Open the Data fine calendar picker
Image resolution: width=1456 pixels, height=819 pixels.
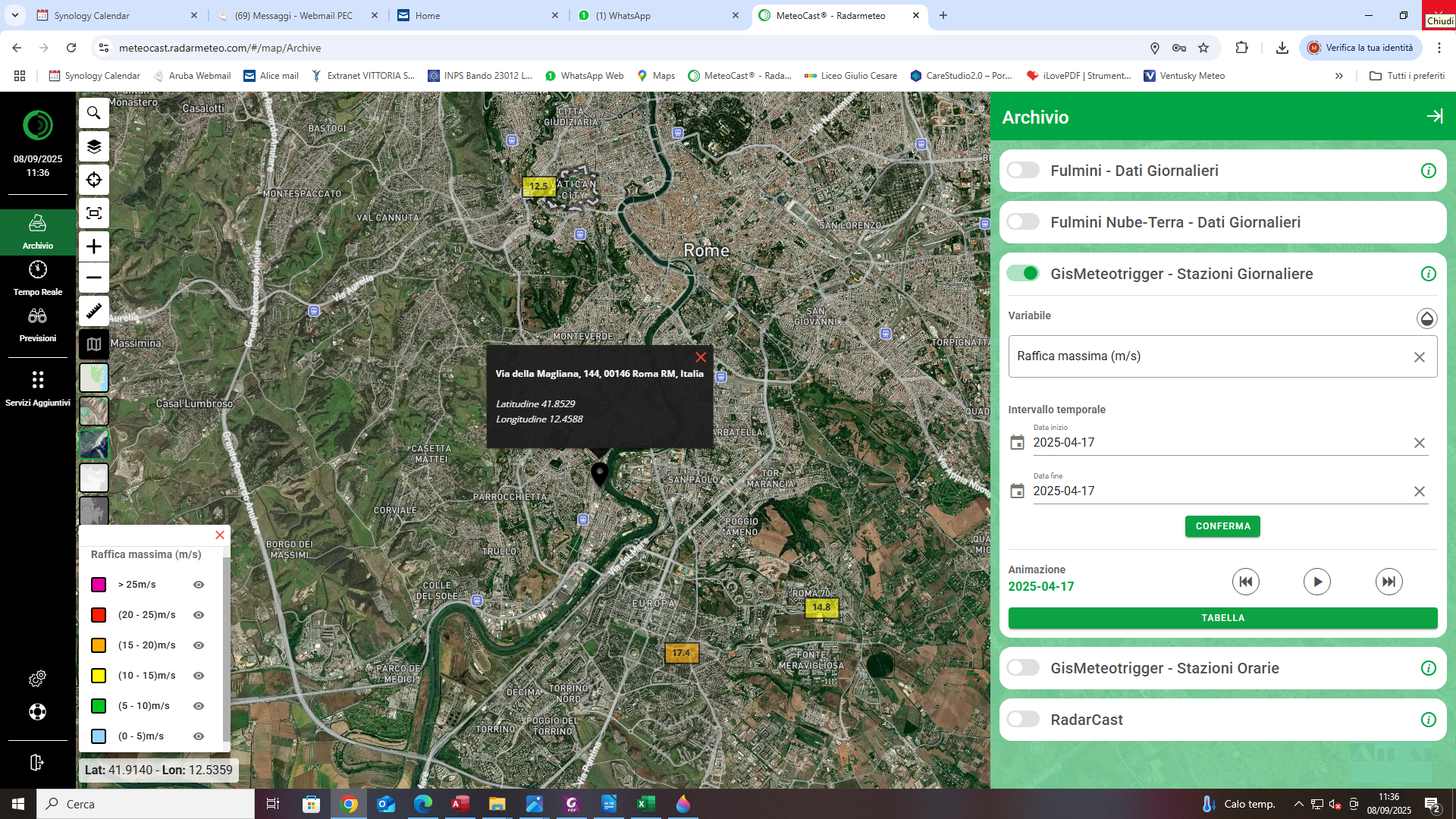1018,491
